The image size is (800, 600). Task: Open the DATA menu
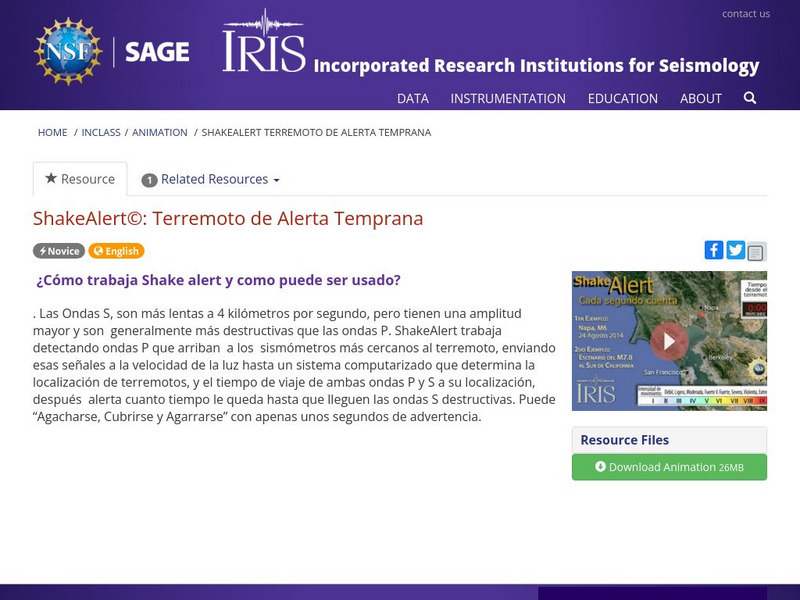tap(413, 98)
